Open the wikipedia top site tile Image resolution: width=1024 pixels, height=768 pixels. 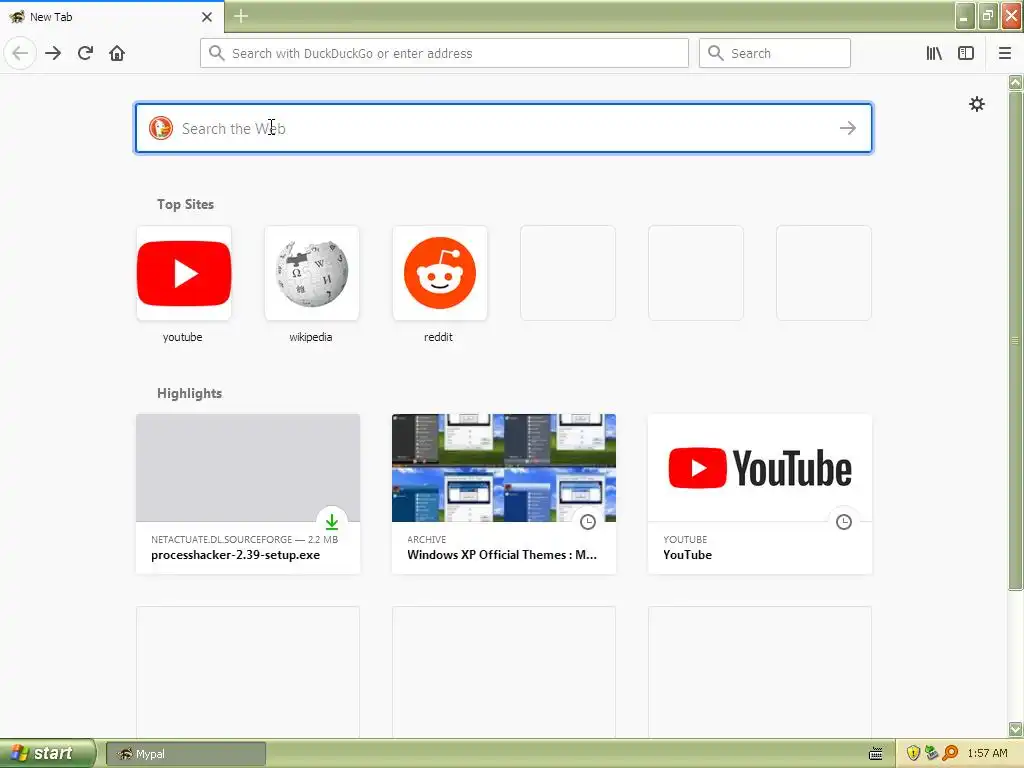coord(312,273)
